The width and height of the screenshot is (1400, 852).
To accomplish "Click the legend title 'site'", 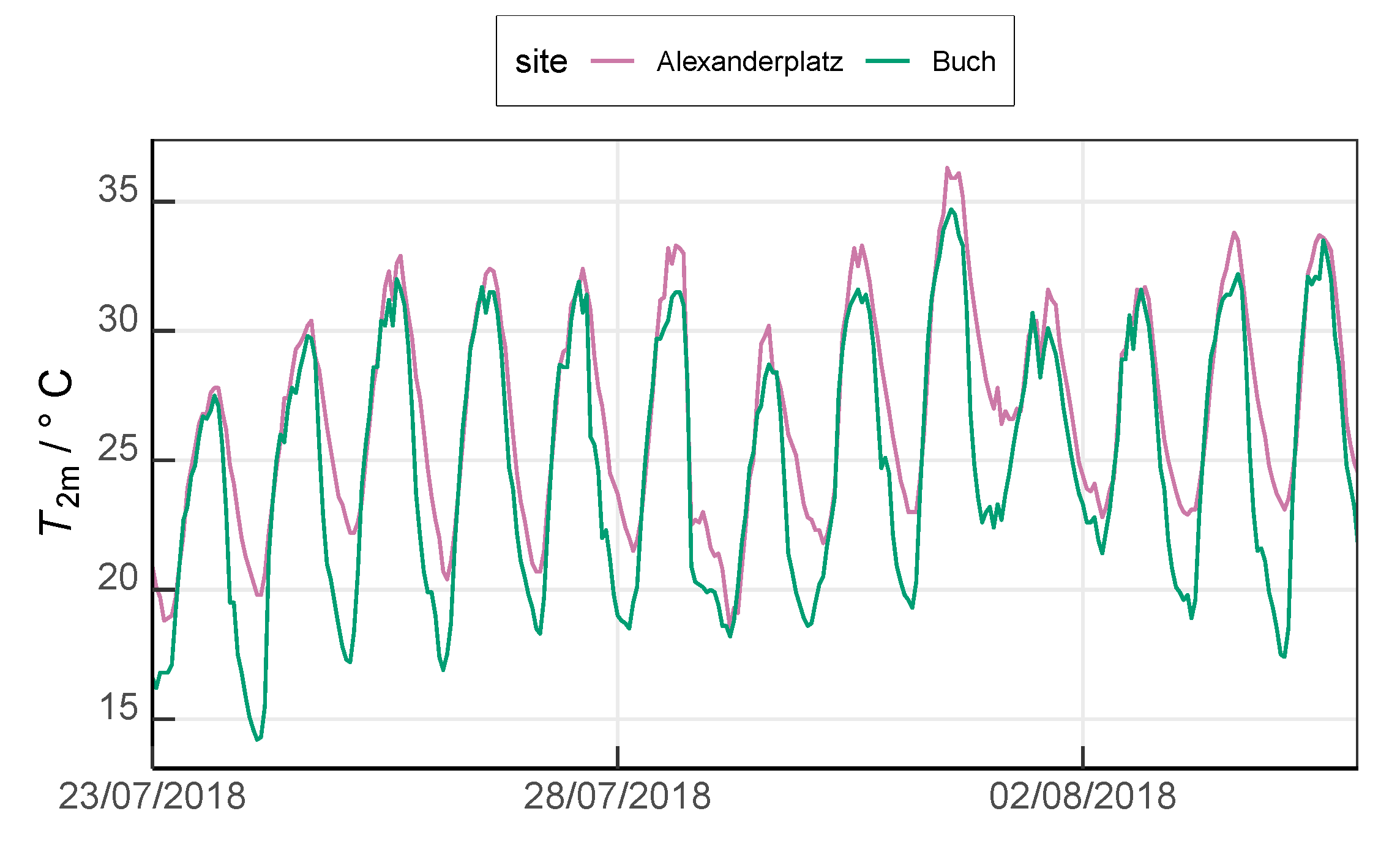I will click(x=541, y=62).
